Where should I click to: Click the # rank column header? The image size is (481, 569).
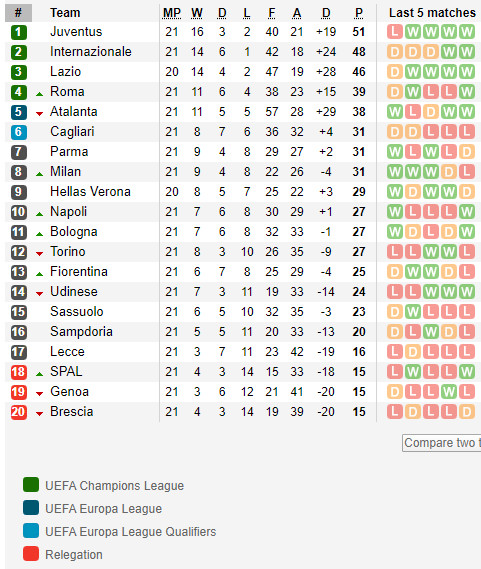click(x=18, y=13)
